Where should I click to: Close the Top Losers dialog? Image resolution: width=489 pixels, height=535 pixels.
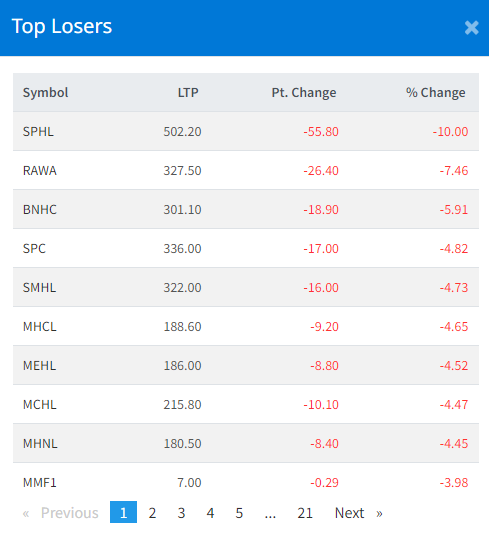[x=472, y=28]
